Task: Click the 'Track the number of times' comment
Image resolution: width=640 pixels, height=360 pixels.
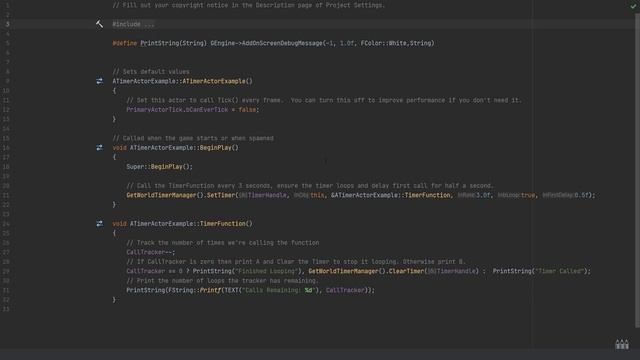Action: (223, 243)
